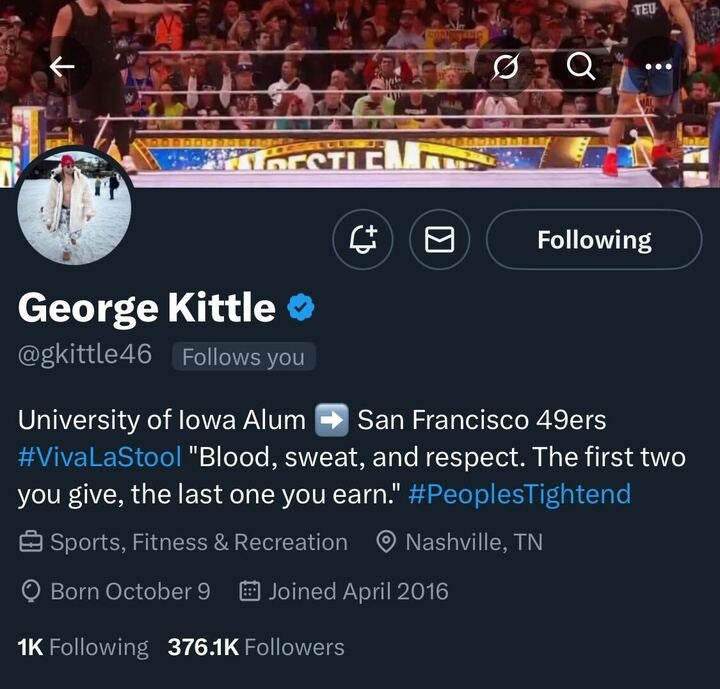
Task: Click the @gkittle46 handle
Action: pos(85,356)
